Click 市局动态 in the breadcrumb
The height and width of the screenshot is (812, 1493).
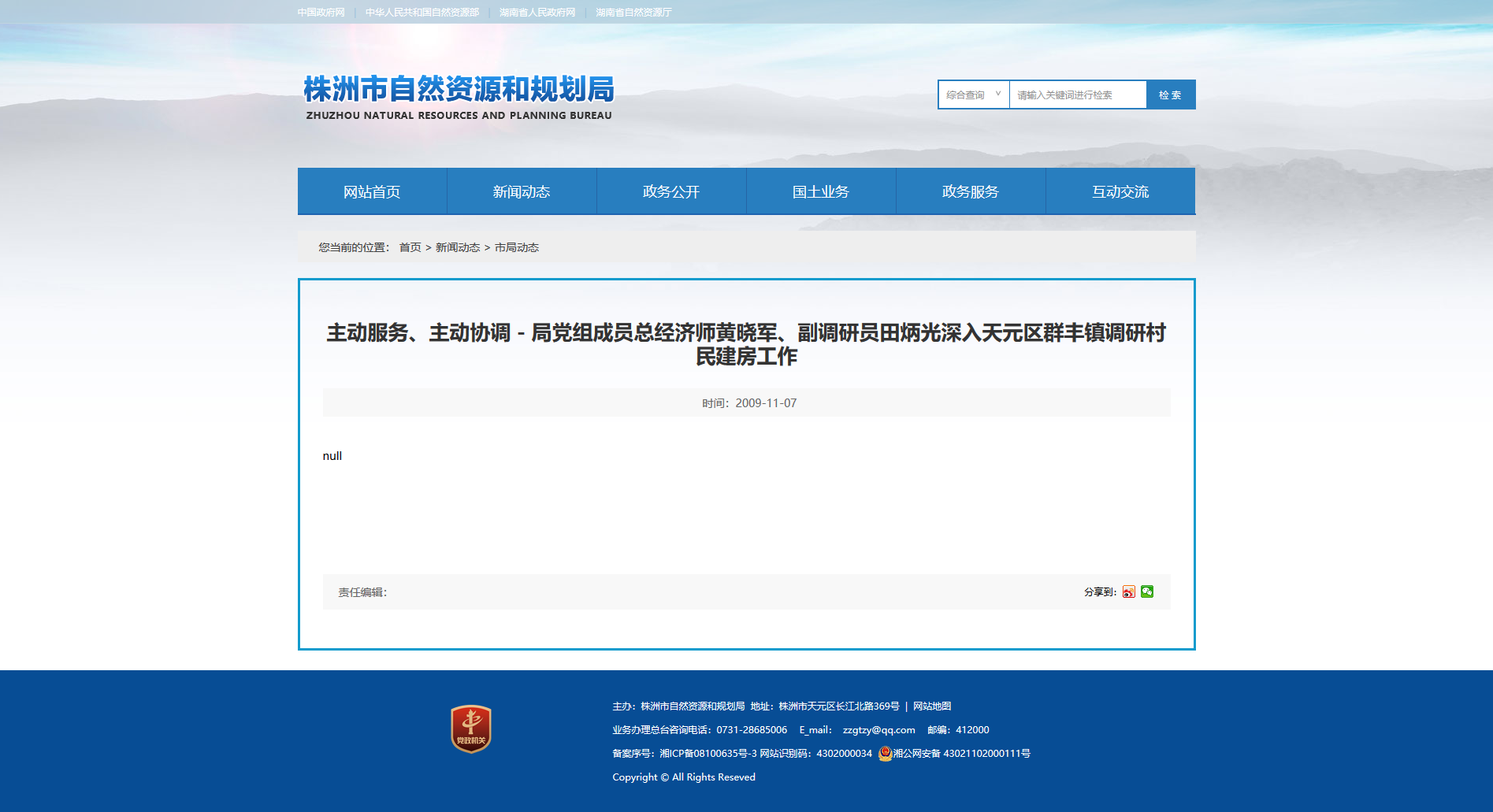pos(517,247)
